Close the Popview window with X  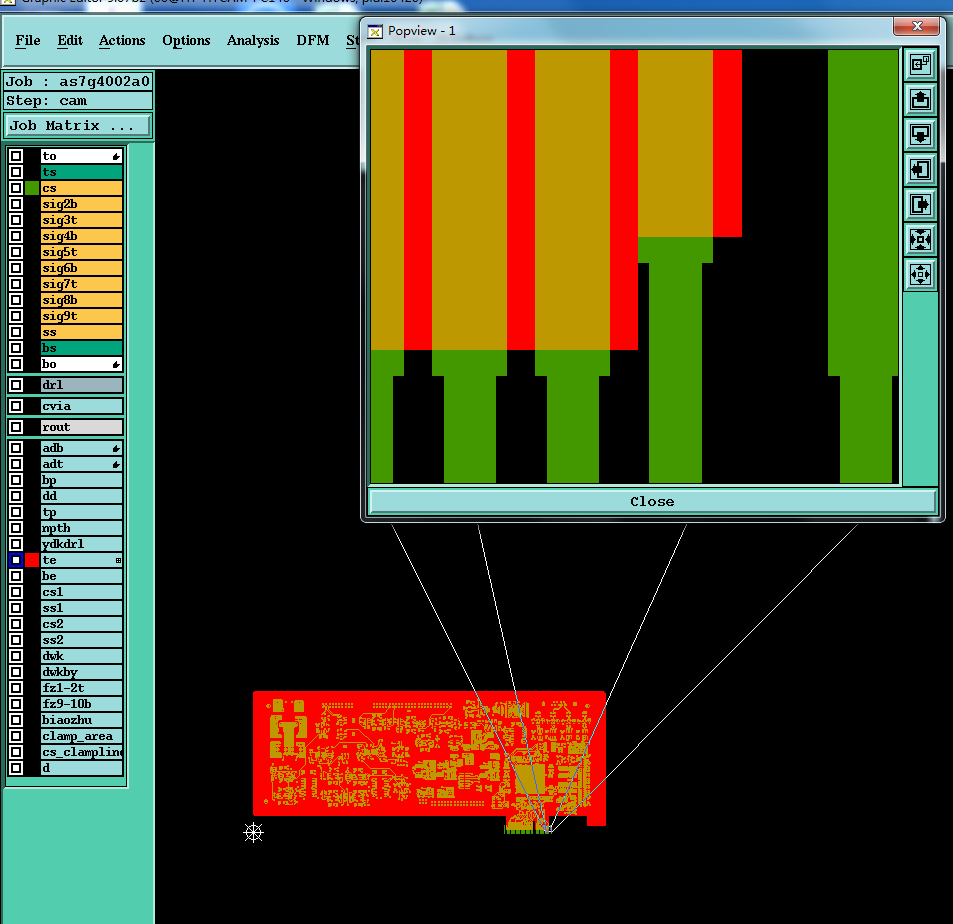tap(918, 26)
